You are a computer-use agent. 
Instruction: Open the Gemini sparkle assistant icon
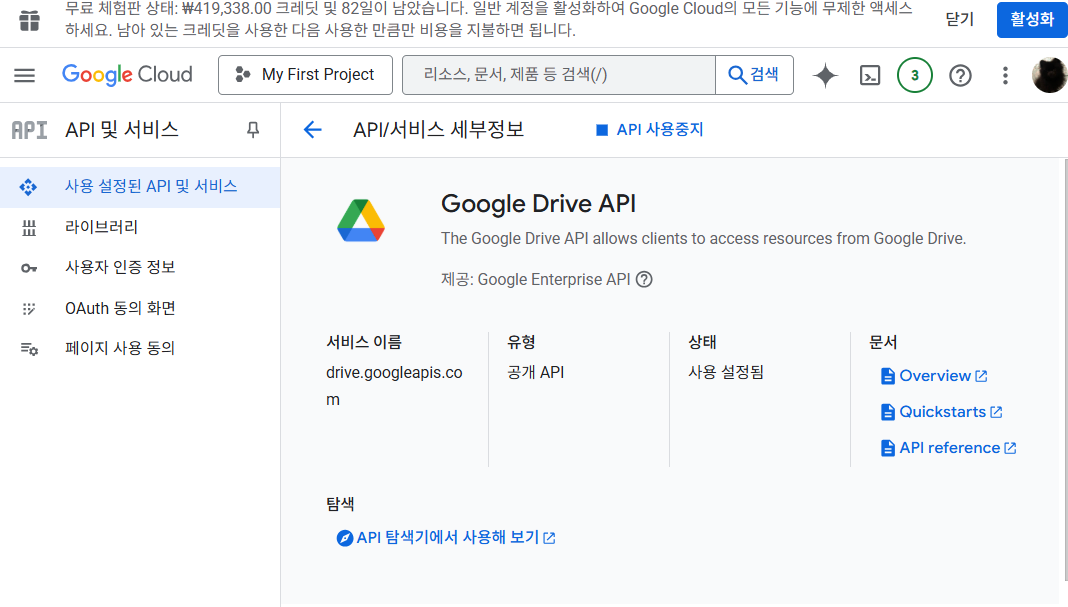(x=825, y=75)
